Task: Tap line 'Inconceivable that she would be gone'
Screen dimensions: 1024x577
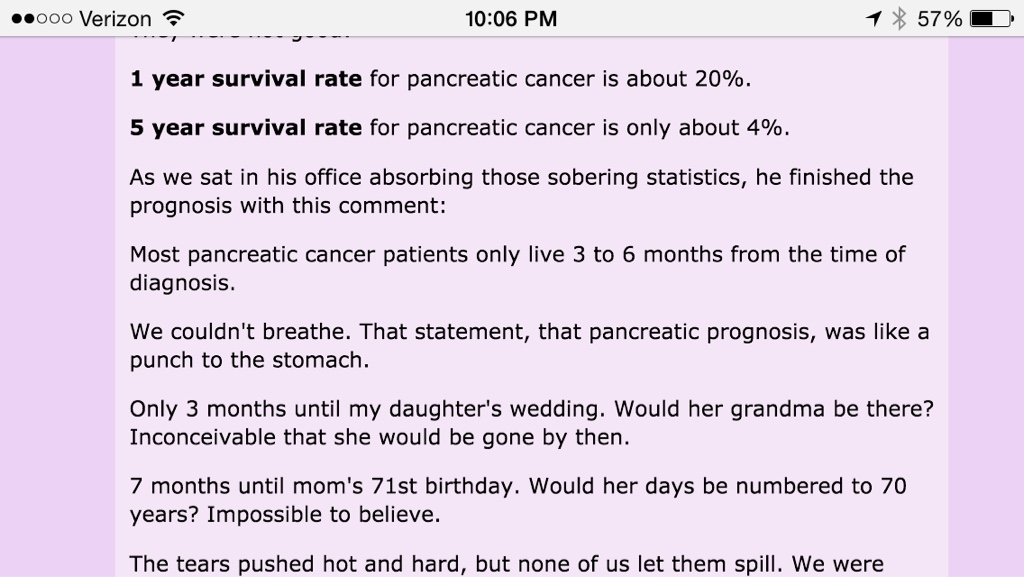Action: tap(379, 437)
